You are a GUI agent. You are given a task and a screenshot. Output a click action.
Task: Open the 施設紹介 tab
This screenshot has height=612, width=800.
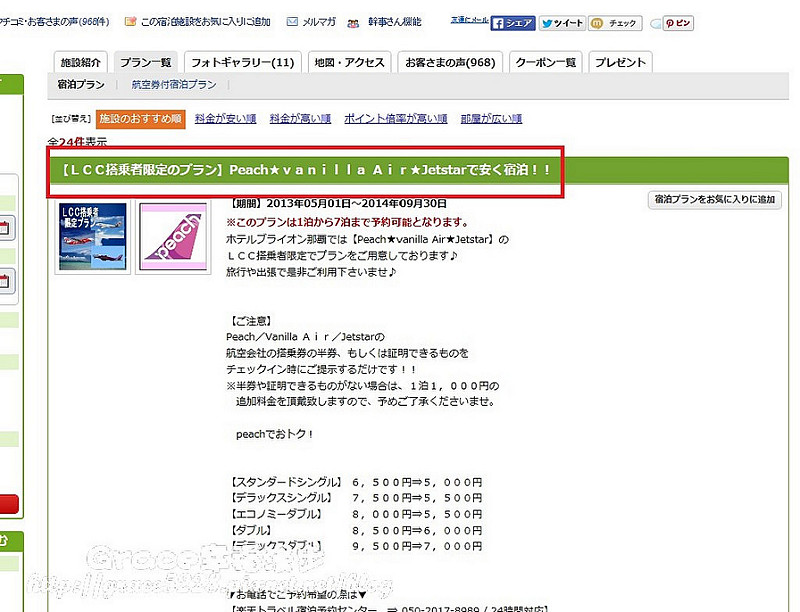pyautogui.click(x=81, y=63)
